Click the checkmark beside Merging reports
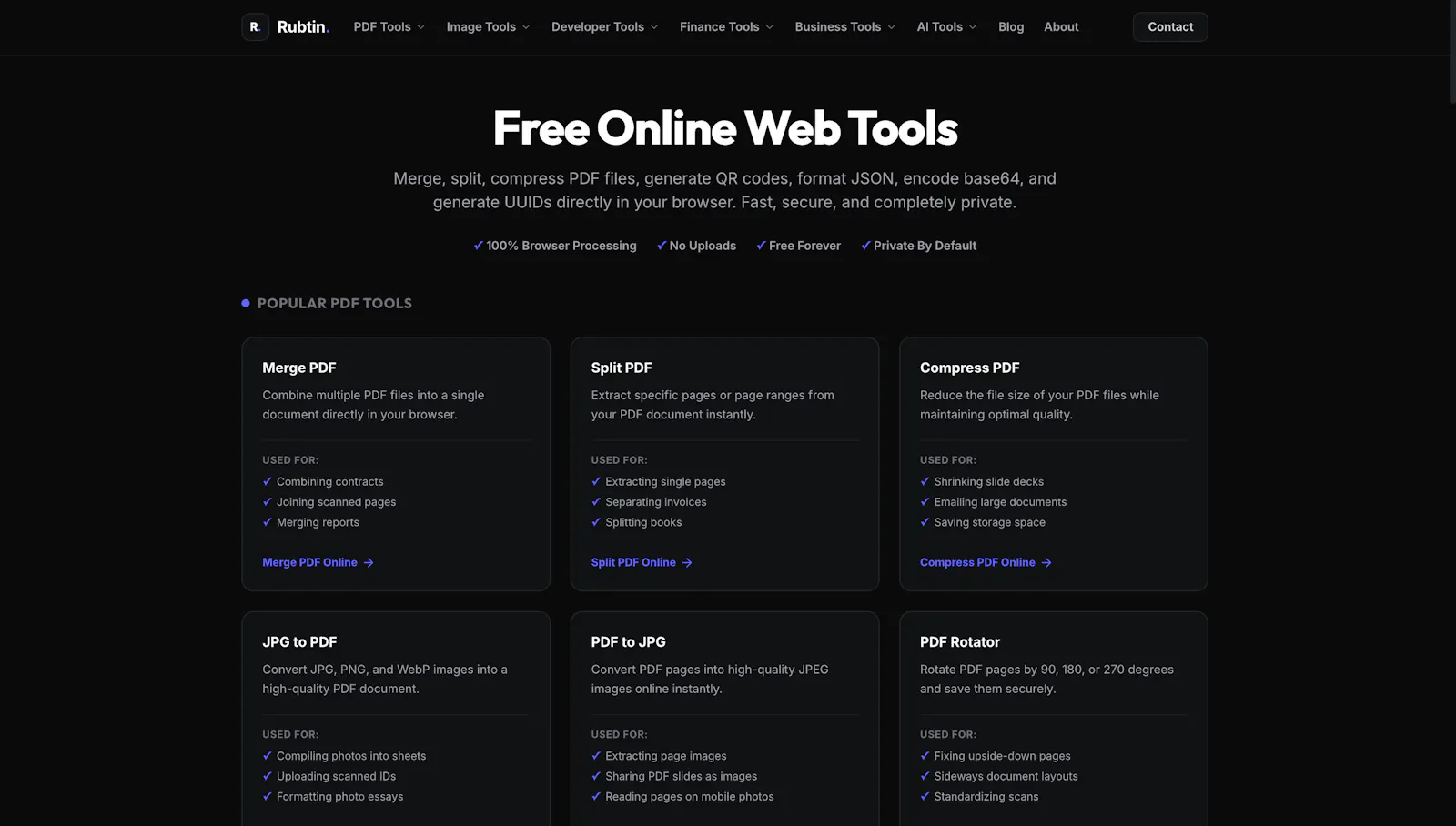Screen dimensions: 1456x826 [268, 522]
